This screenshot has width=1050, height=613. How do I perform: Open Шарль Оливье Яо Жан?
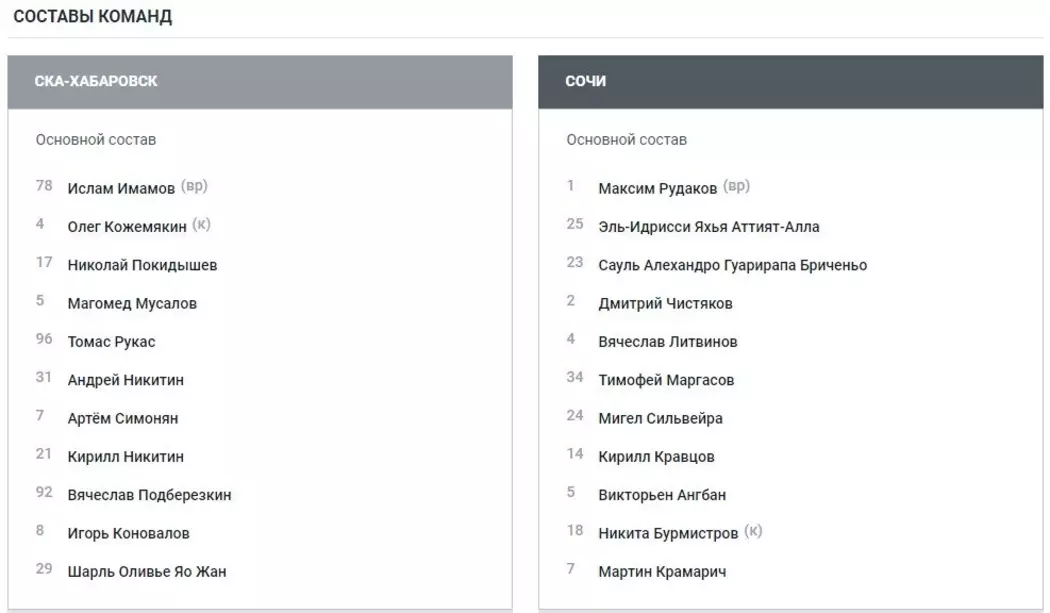pos(146,572)
